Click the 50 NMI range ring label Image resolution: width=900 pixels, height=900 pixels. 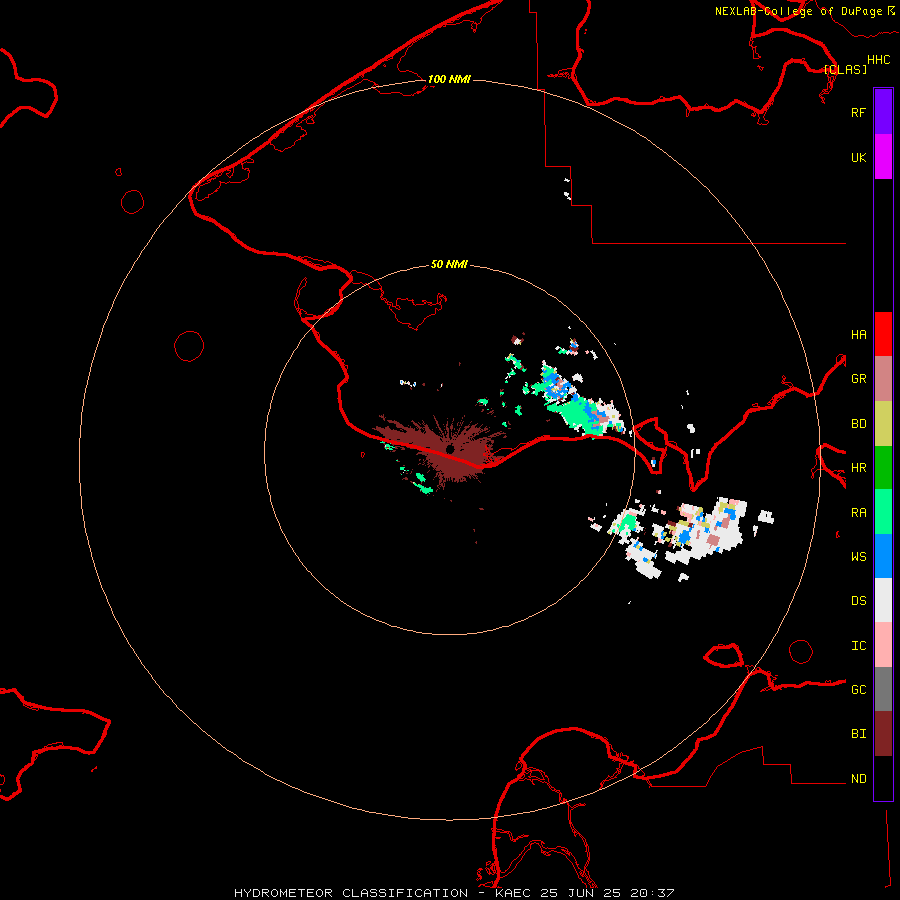pyautogui.click(x=449, y=264)
